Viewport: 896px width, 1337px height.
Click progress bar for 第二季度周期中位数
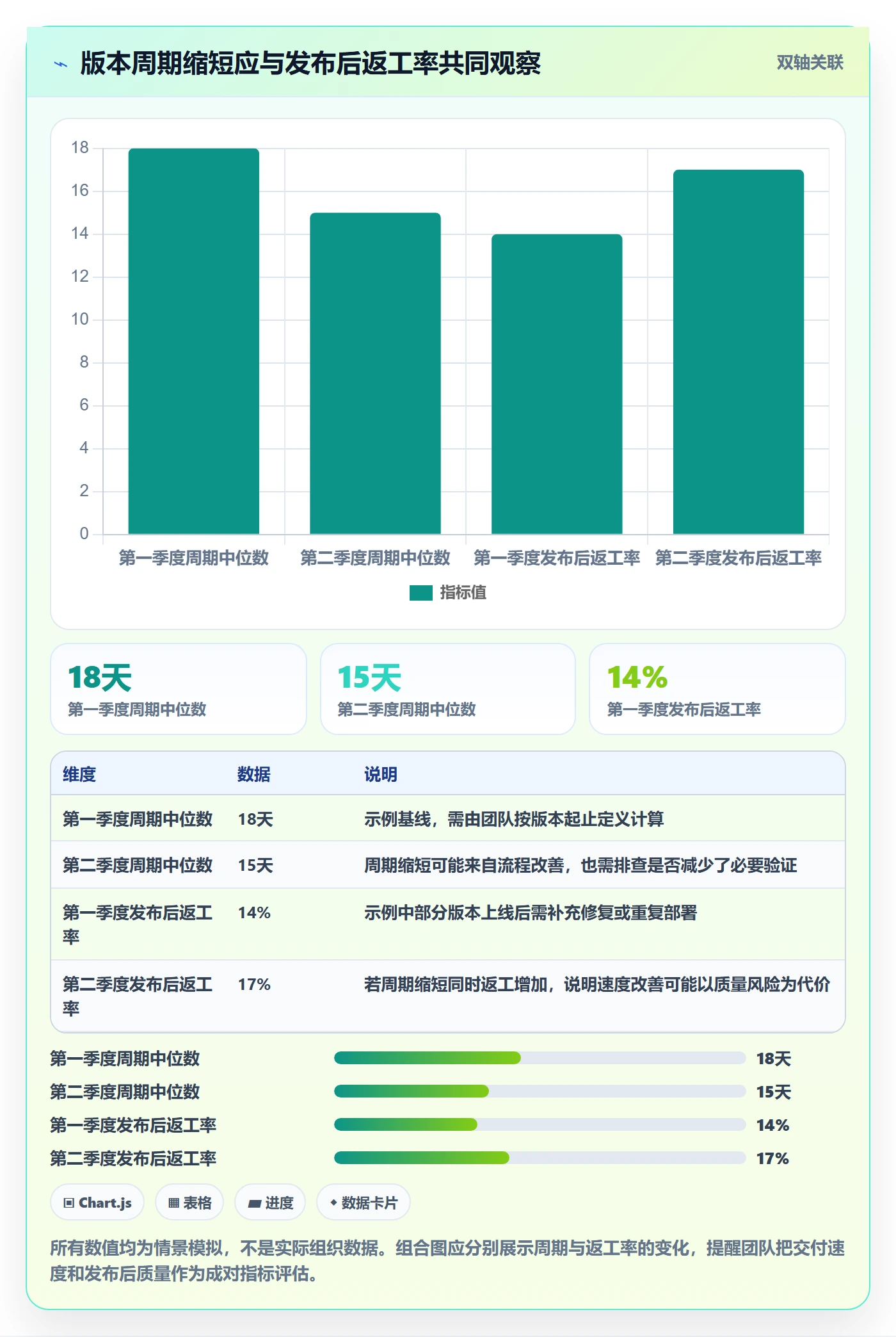click(x=540, y=1091)
